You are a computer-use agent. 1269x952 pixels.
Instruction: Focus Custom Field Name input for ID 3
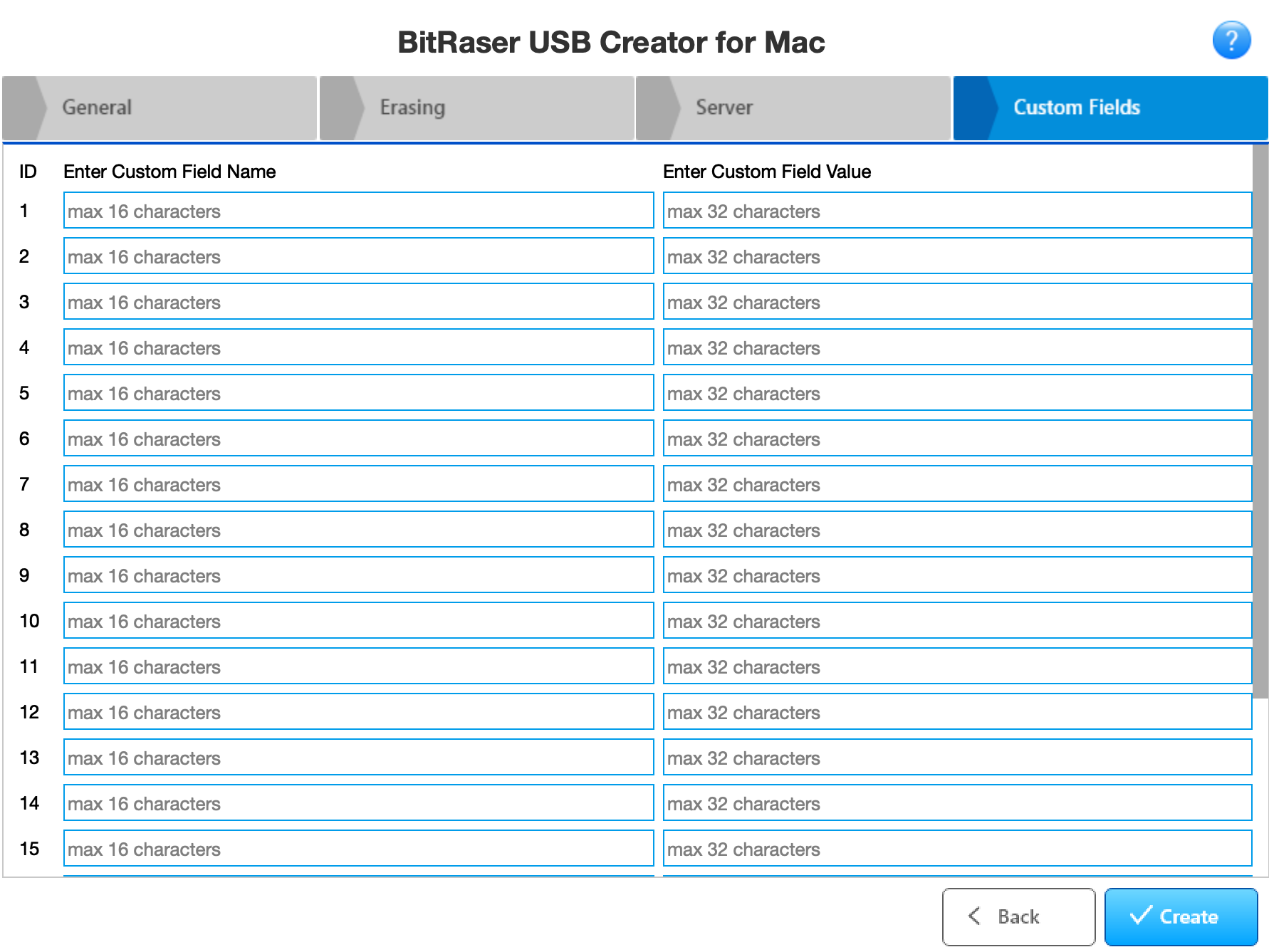coord(358,301)
